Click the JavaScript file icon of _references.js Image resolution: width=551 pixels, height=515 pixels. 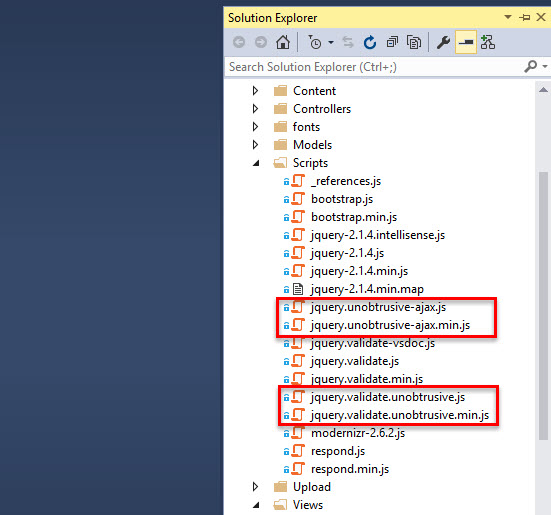(x=298, y=181)
